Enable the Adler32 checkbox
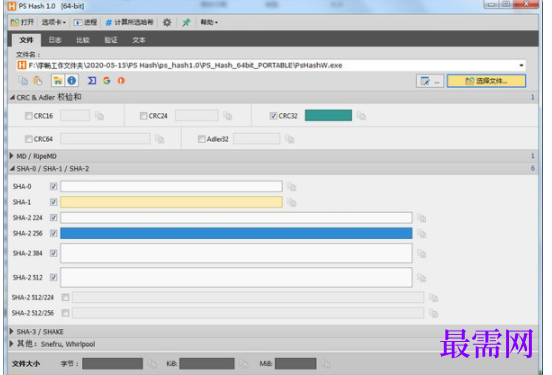Screen dimensions: 552x375 point(202,139)
